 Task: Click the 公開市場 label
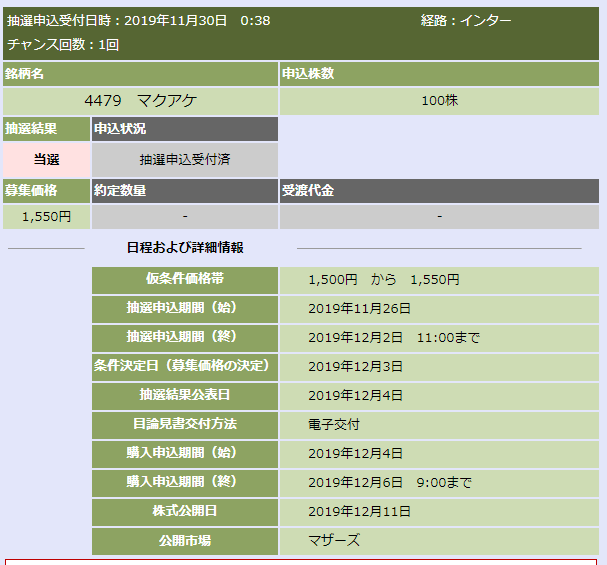click(185, 541)
